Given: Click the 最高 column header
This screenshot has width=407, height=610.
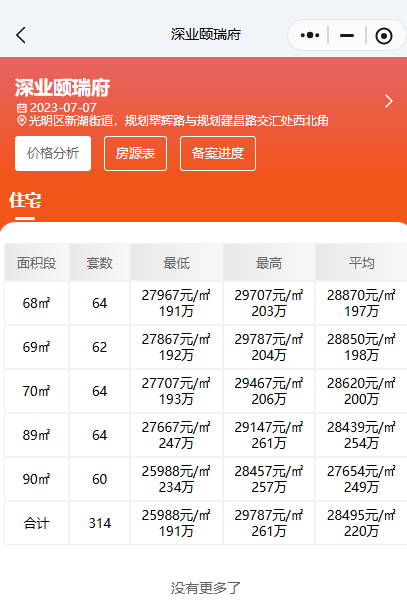Looking at the screenshot, I should click(x=269, y=263).
